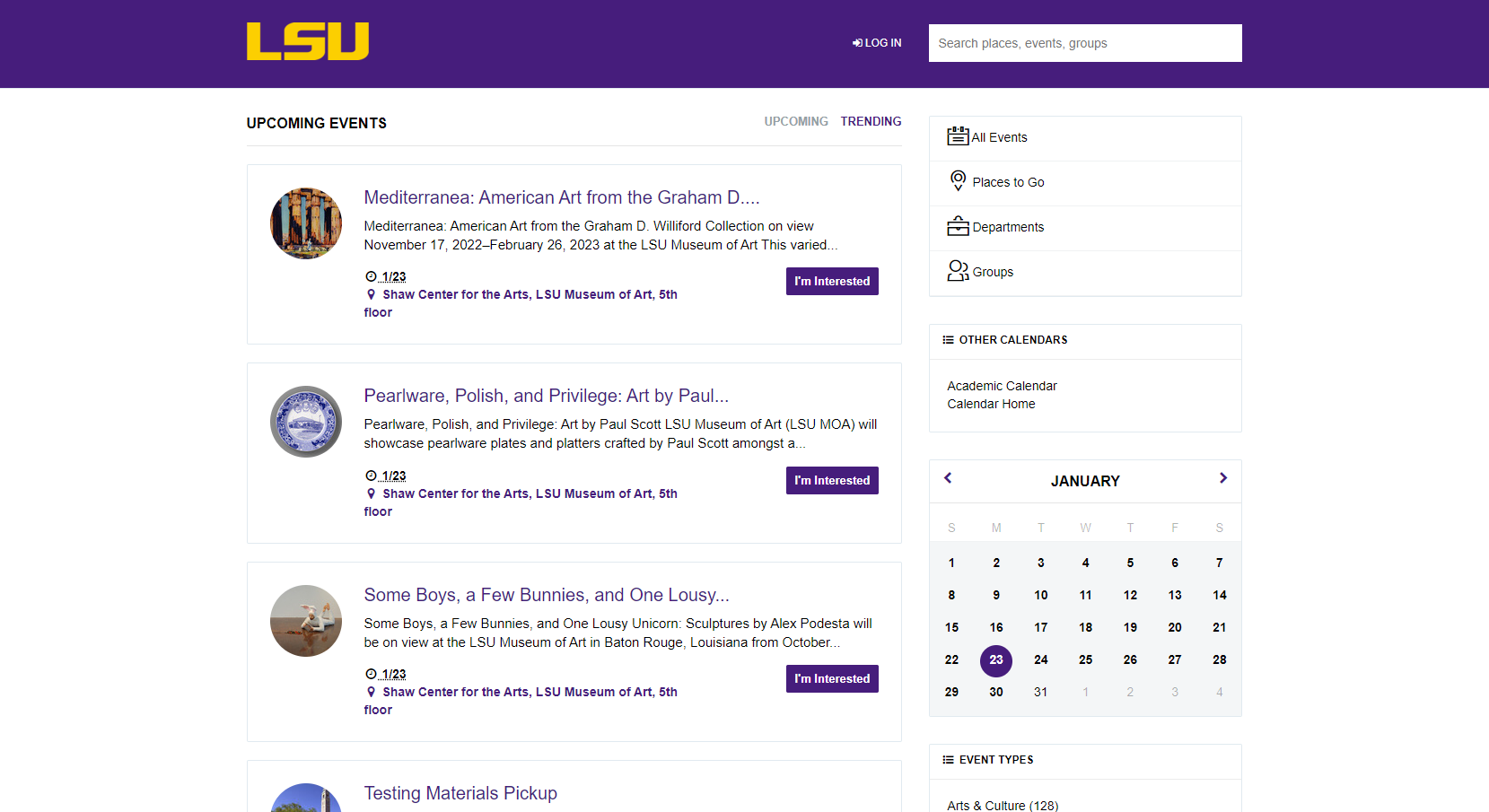Open Shaw Center location on Mediterranea event
The width and height of the screenshot is (1489, 812).
[x=521, y=303]
